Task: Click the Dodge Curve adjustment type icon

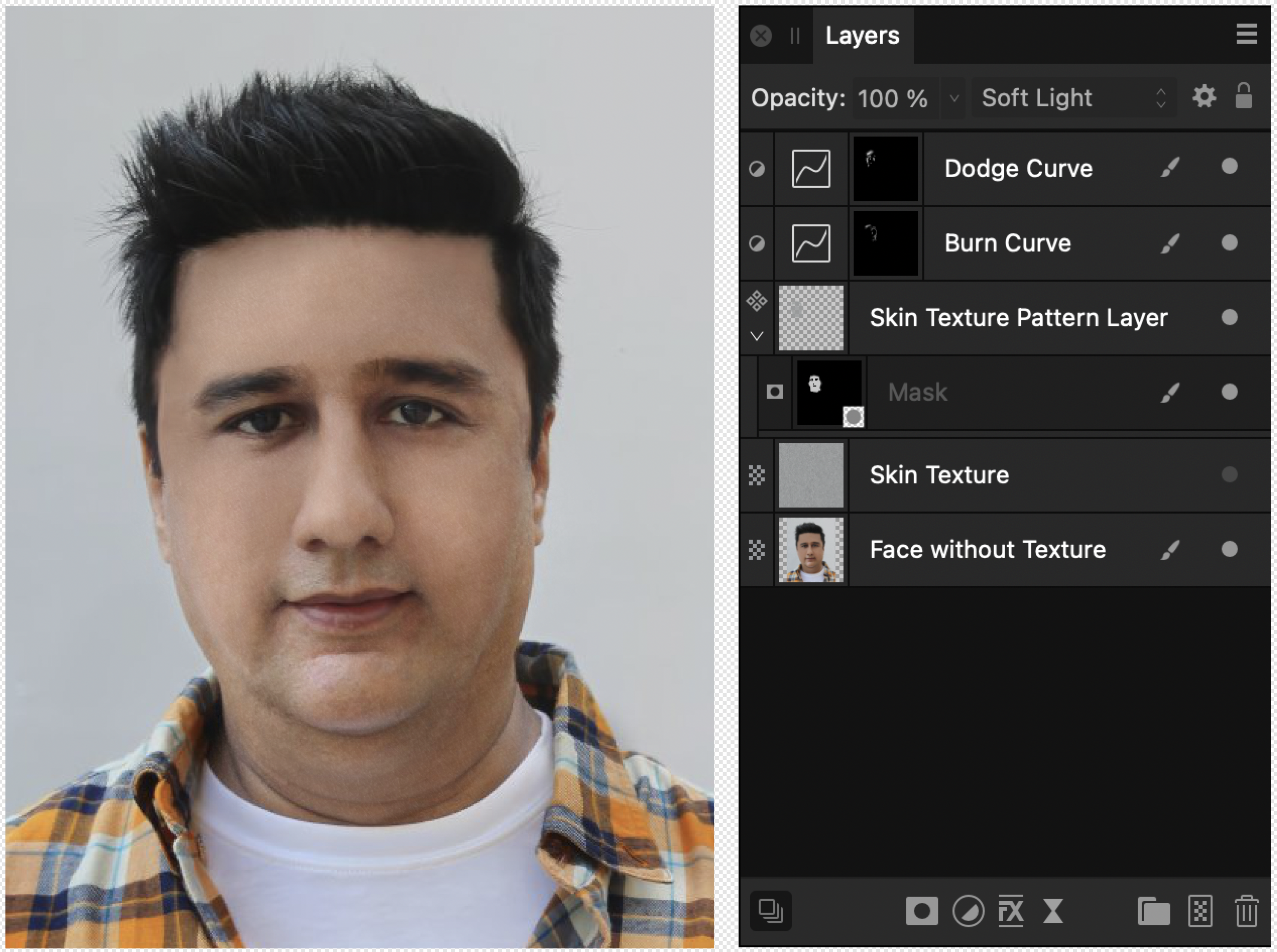Action: tap(757, 169)
